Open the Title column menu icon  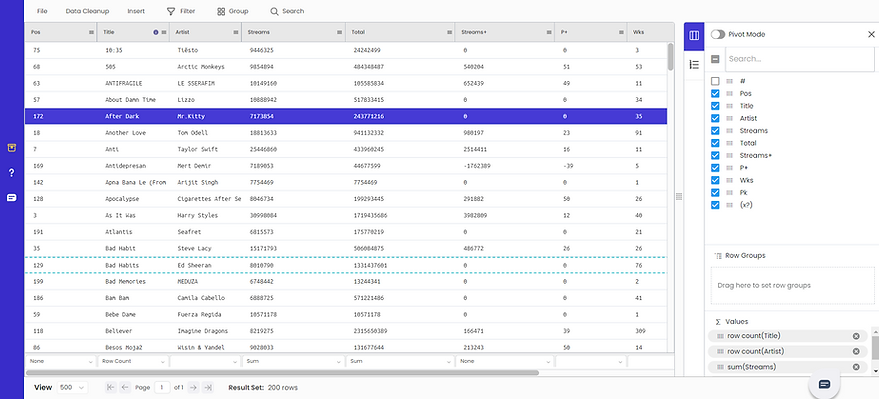(164, 33)
